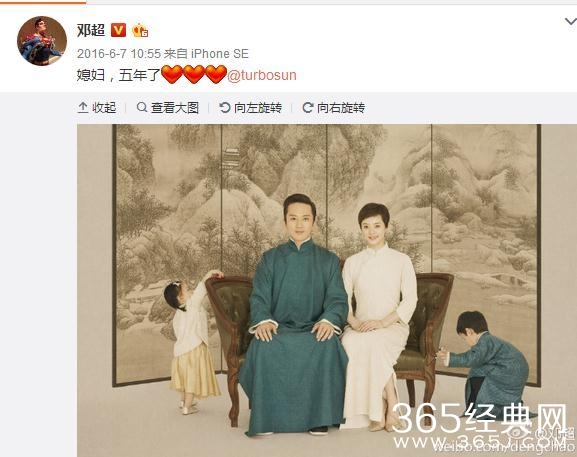The image size is (577, 457).
Task: Click the first red heart emoji
Action: (x=172, y=74)
